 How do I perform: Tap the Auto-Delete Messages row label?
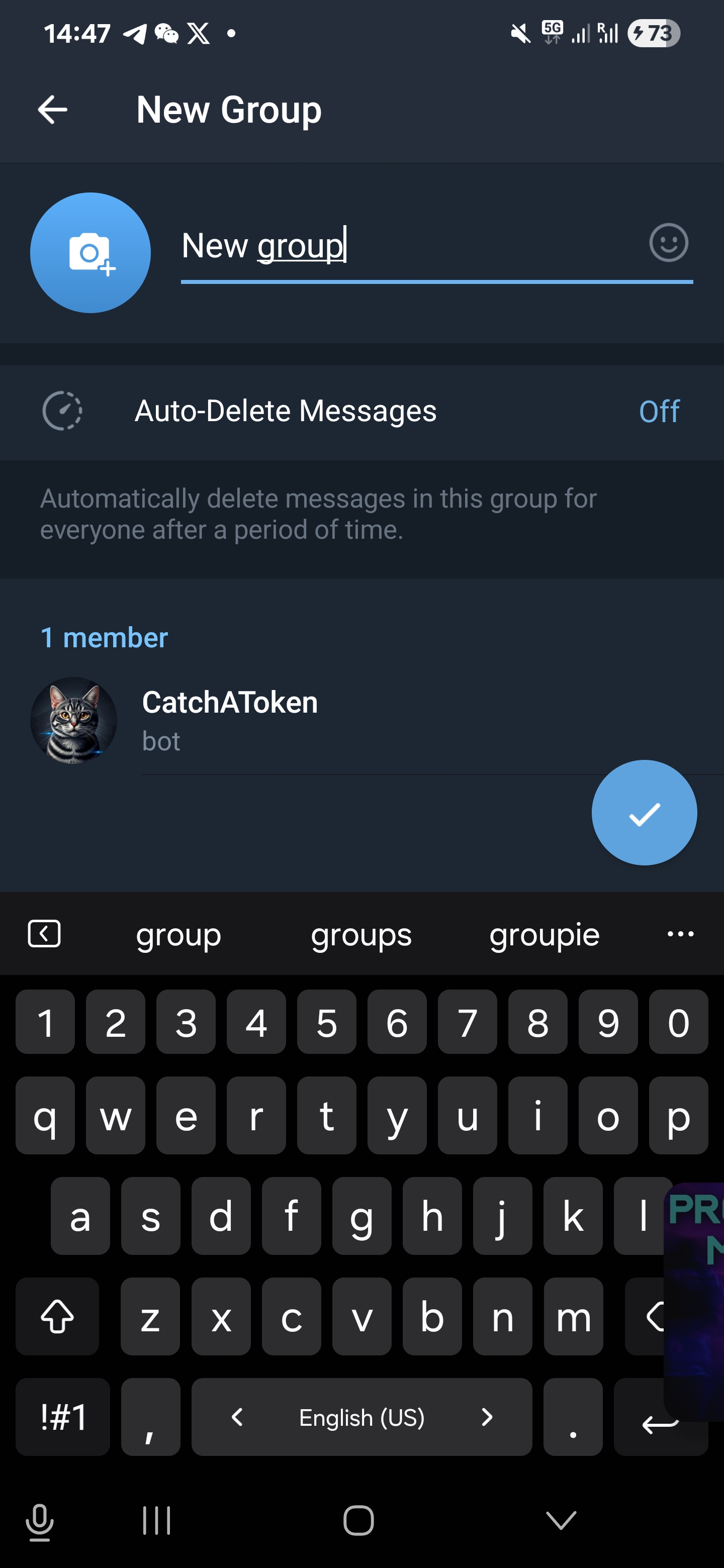tap(286, 411)
